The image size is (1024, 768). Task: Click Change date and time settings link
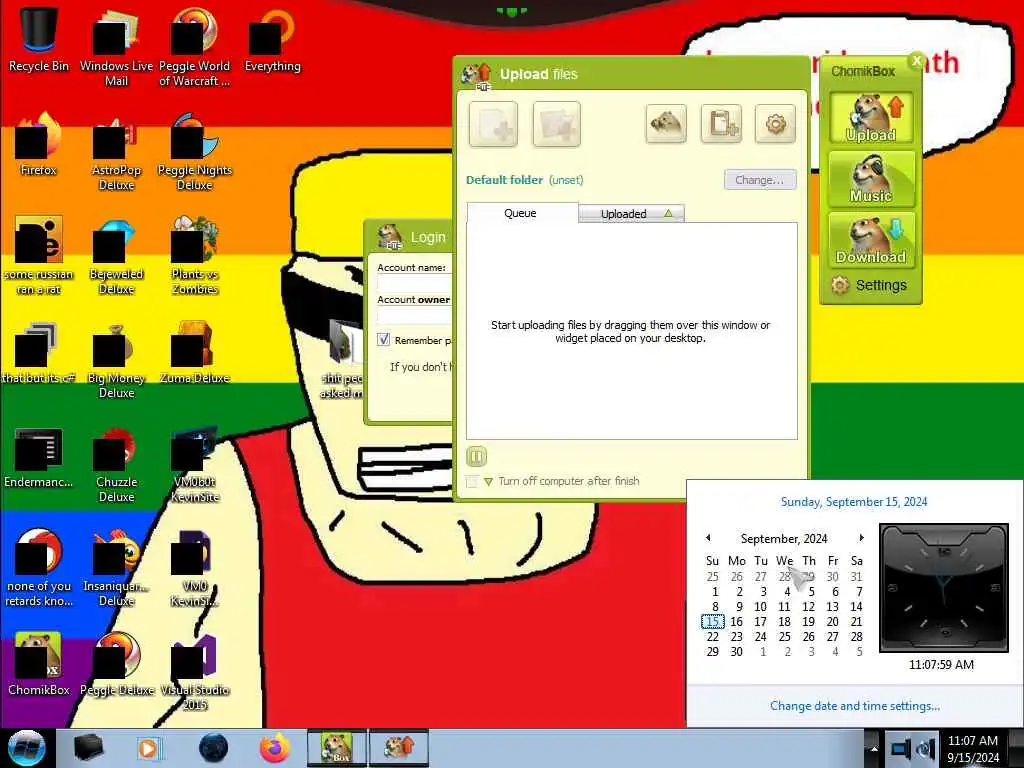(x=855, y=706)
